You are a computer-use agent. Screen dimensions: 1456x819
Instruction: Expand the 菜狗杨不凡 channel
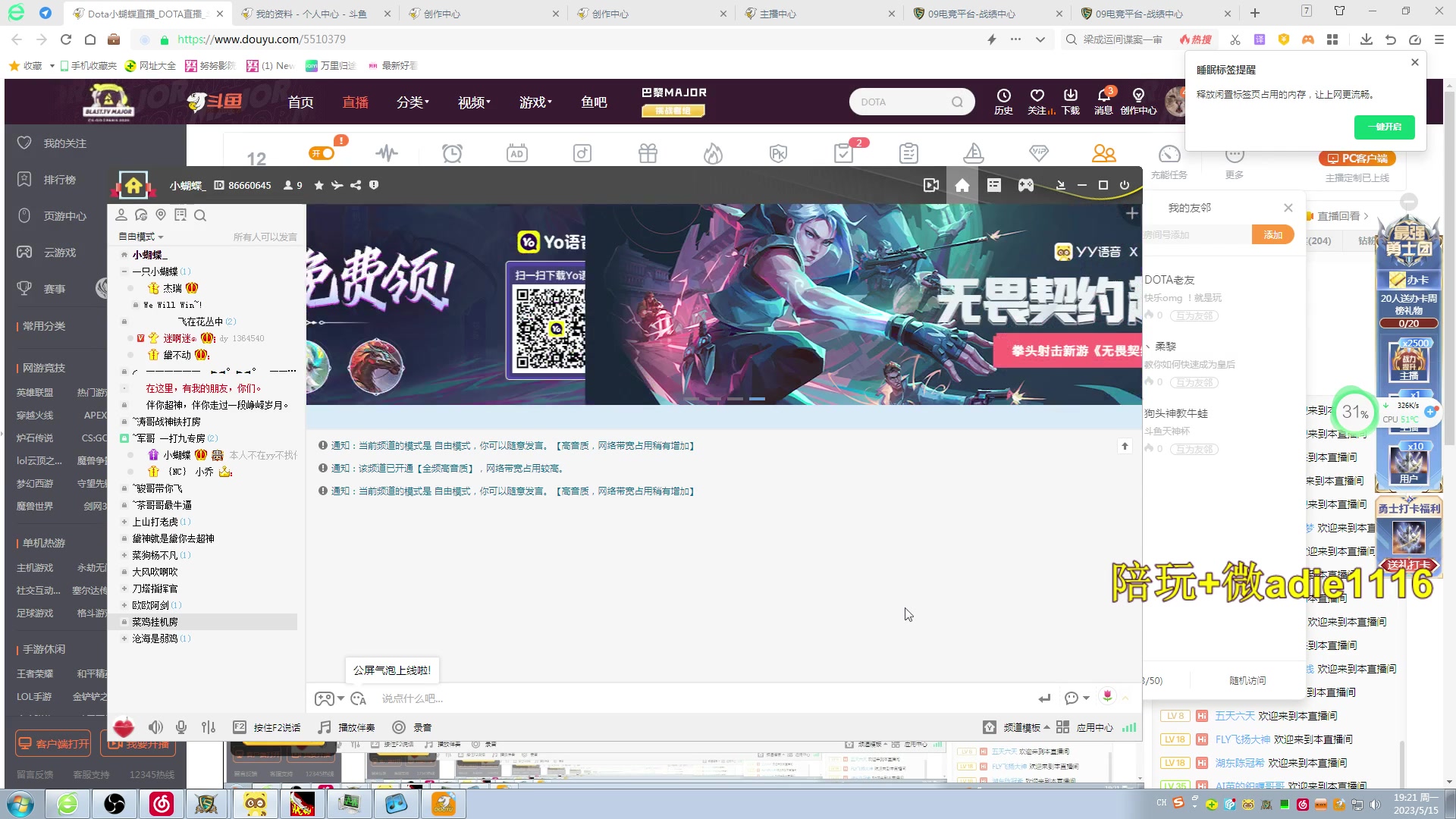[x=124, y=555]
